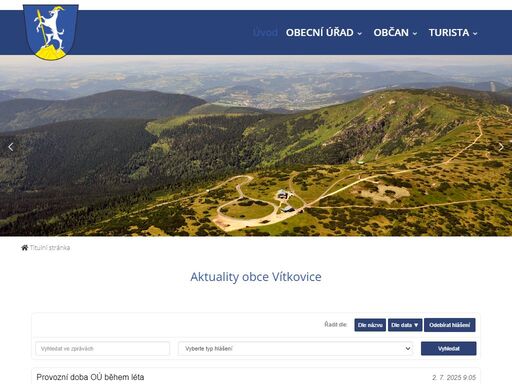The height and width of the screenshot is (384, 512).
Task: Click the home icon in breadcrumb
Action: pos(25,248)
